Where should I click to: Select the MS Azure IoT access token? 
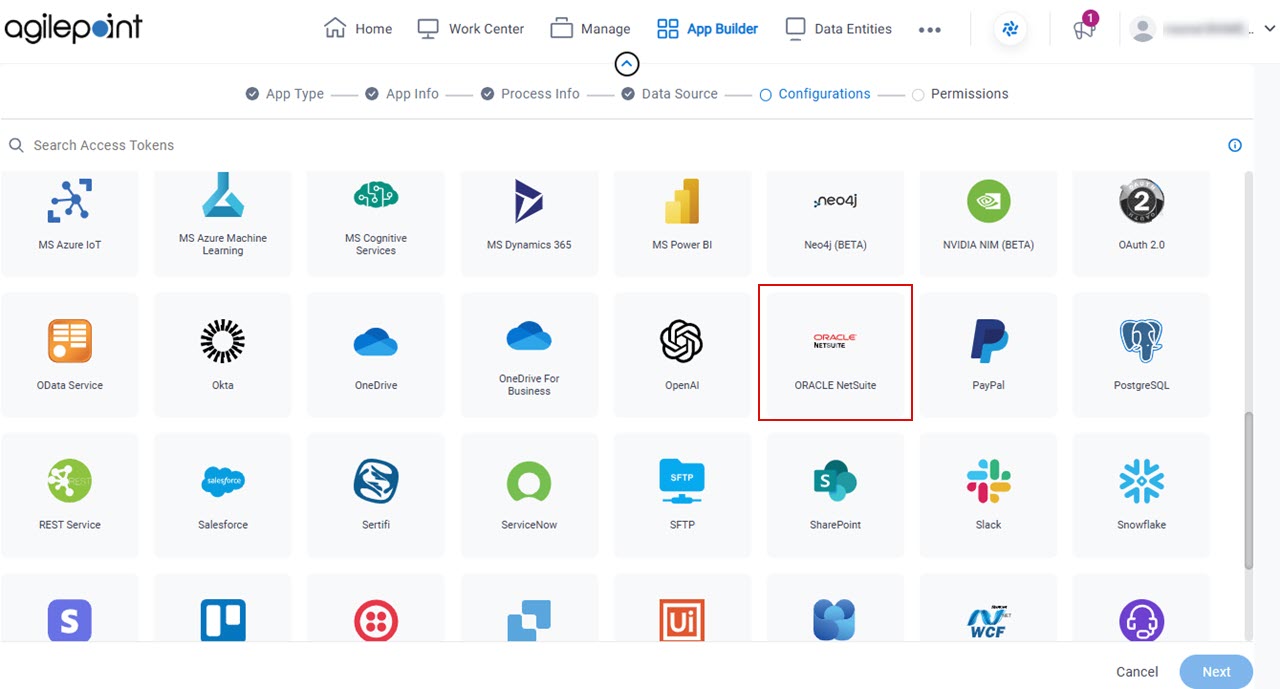(70, 223)
